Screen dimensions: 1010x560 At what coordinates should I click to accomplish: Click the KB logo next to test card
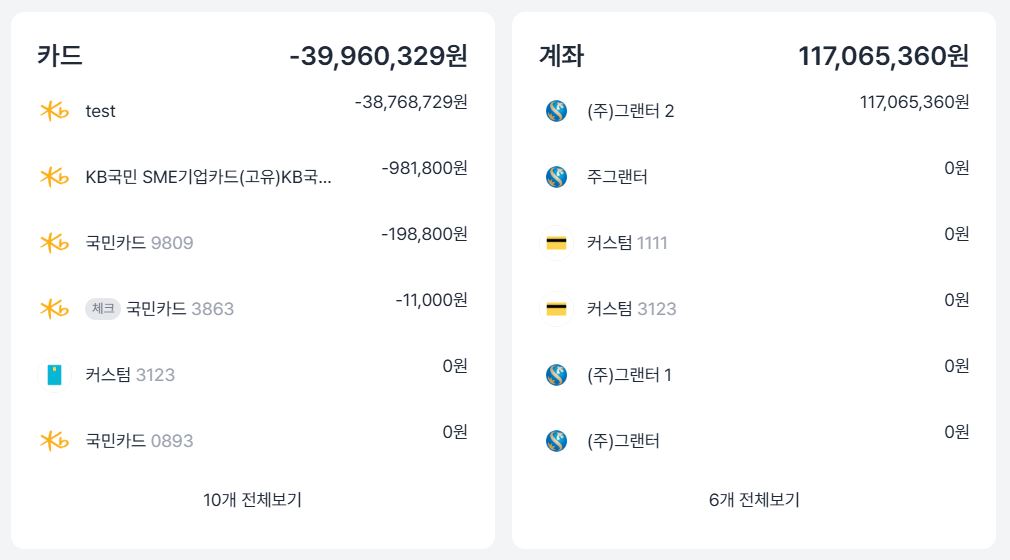point(54,111)
